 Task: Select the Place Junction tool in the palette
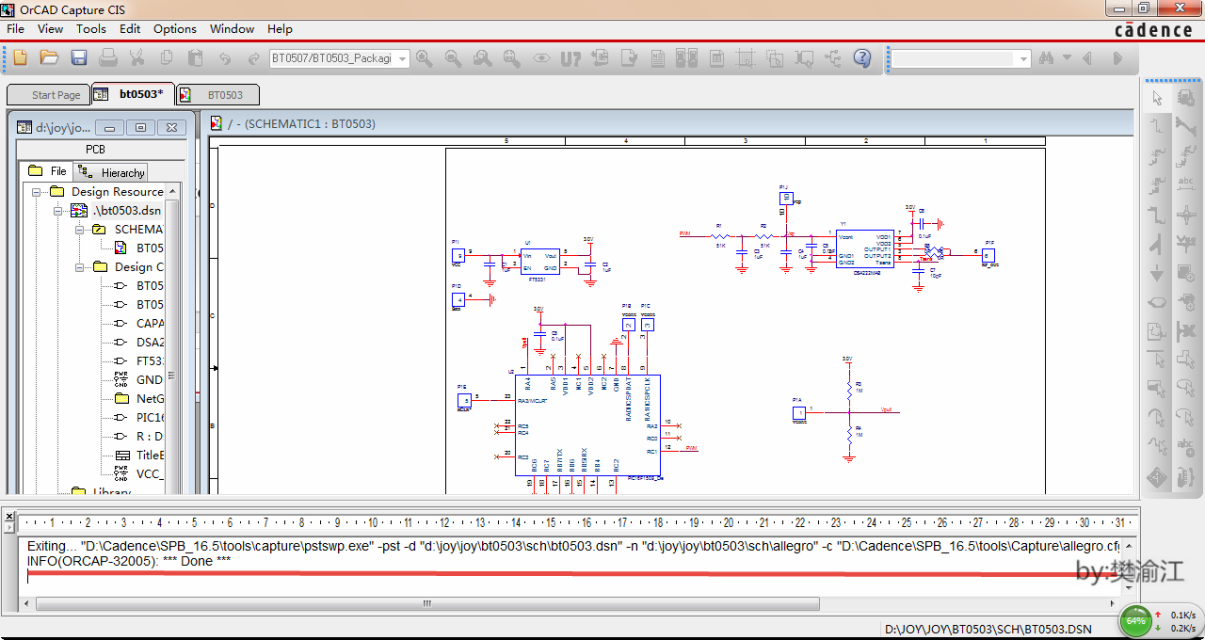(1186, 214)
